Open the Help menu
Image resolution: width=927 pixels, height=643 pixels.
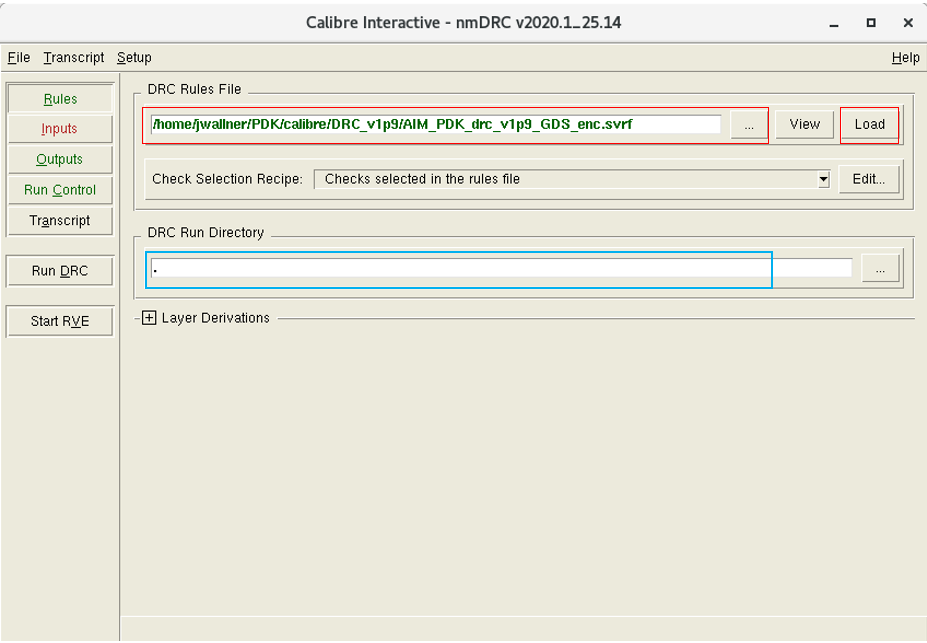905,57
